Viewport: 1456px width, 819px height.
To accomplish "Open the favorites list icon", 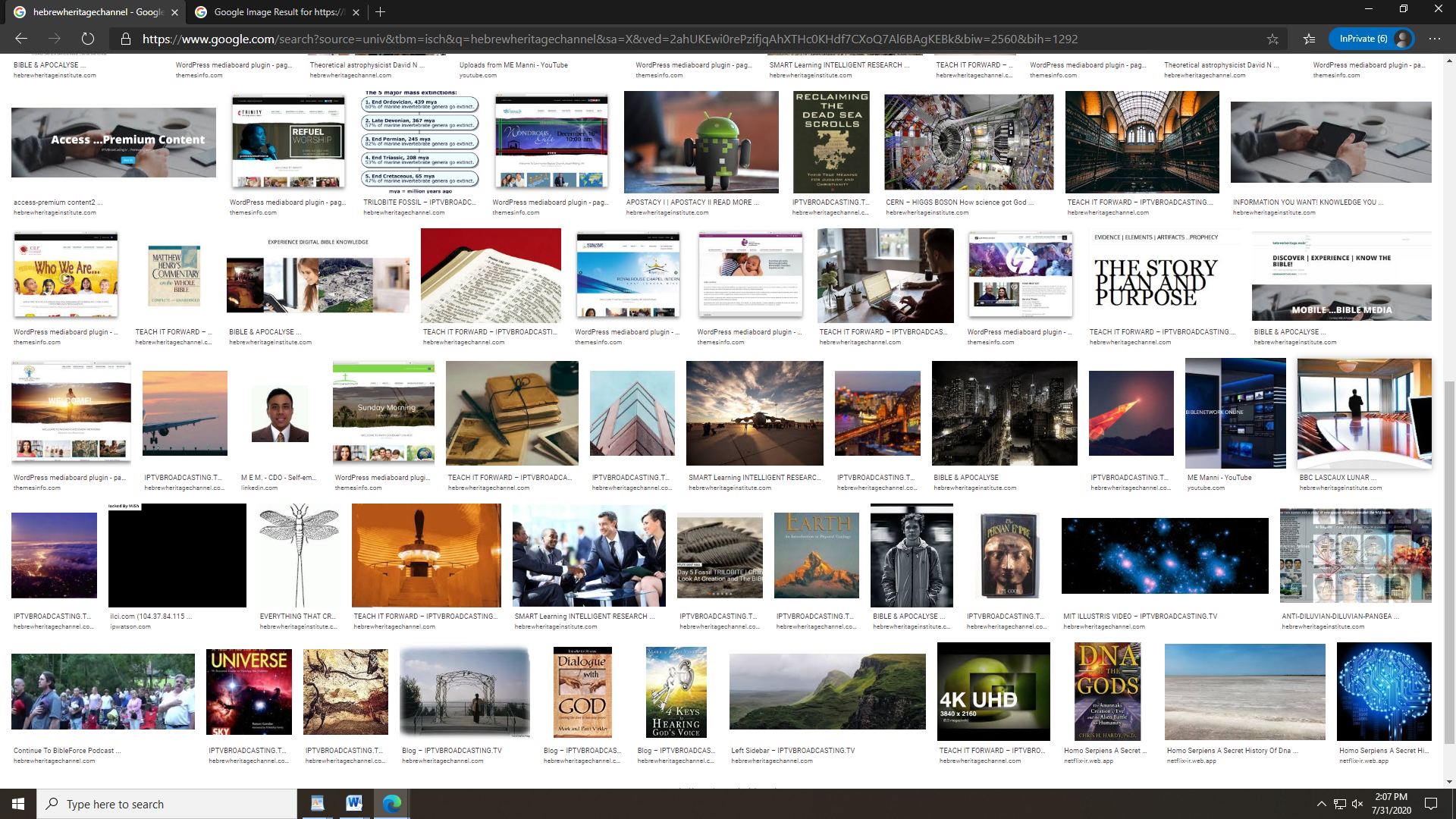I will (x=1309, y=39).
